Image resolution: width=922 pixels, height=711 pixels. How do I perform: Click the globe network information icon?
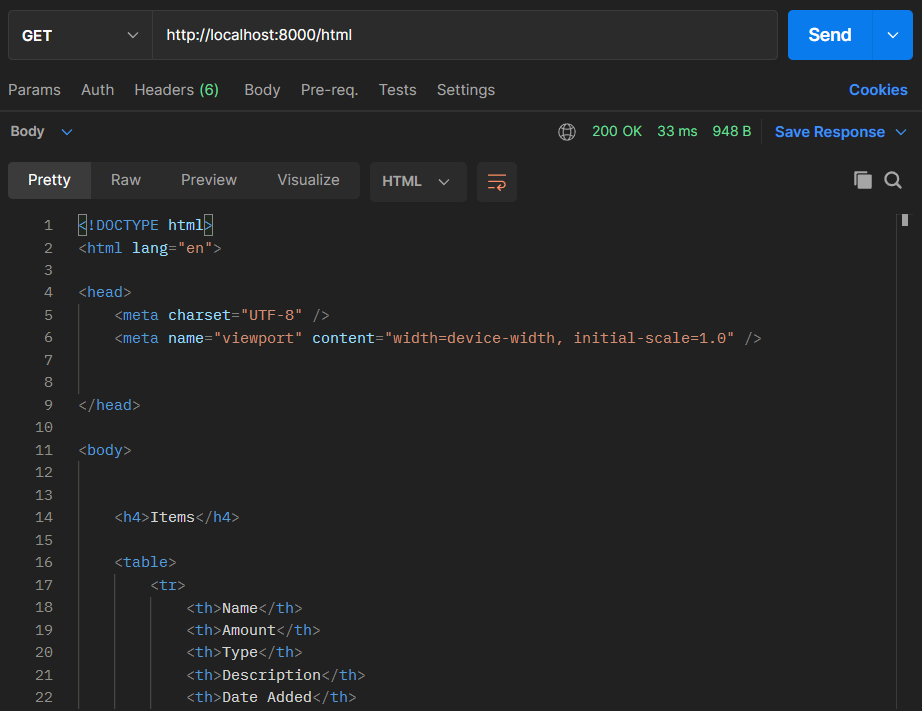point(567,131)
